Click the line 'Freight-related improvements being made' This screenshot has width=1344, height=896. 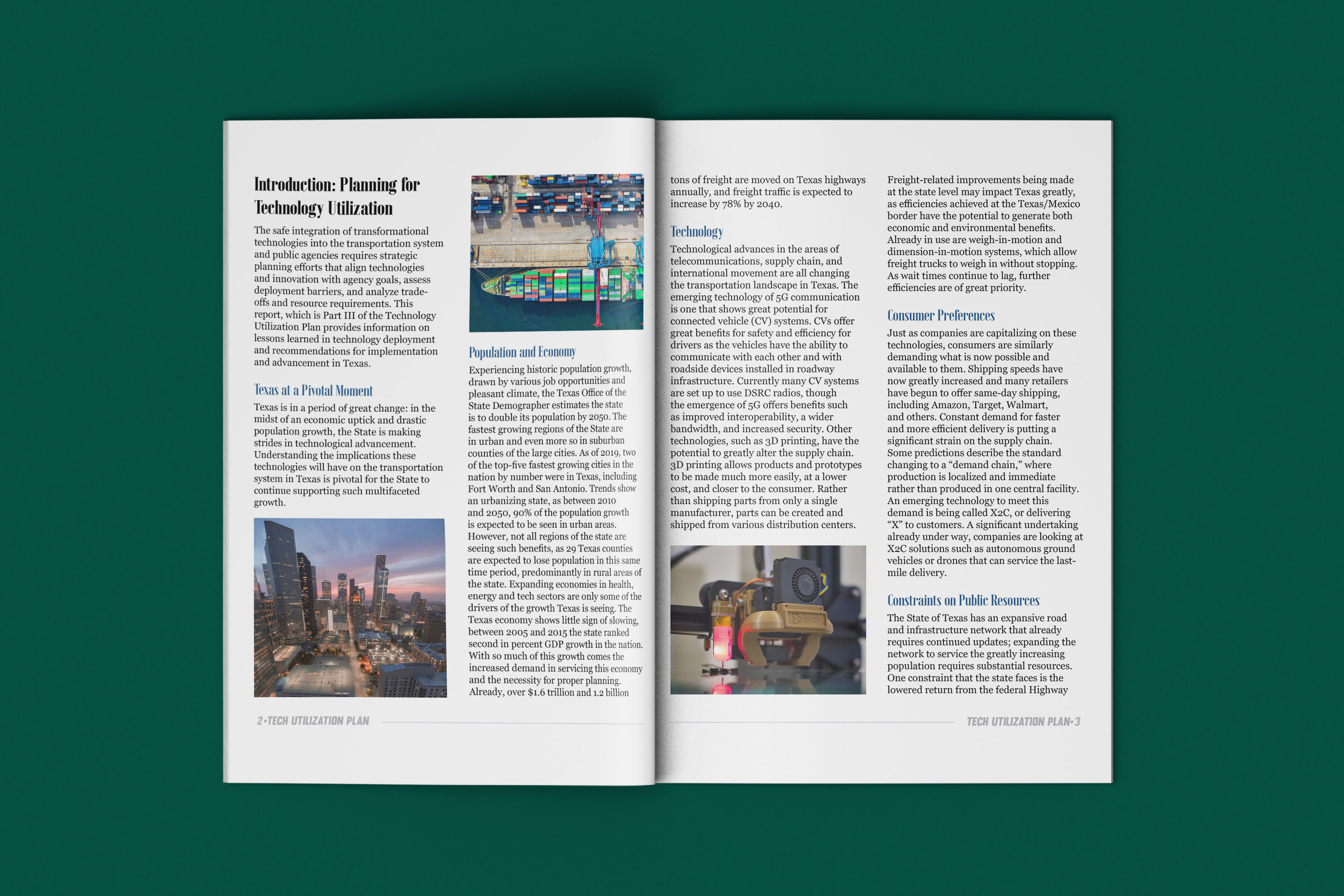(x=981, y=180)
